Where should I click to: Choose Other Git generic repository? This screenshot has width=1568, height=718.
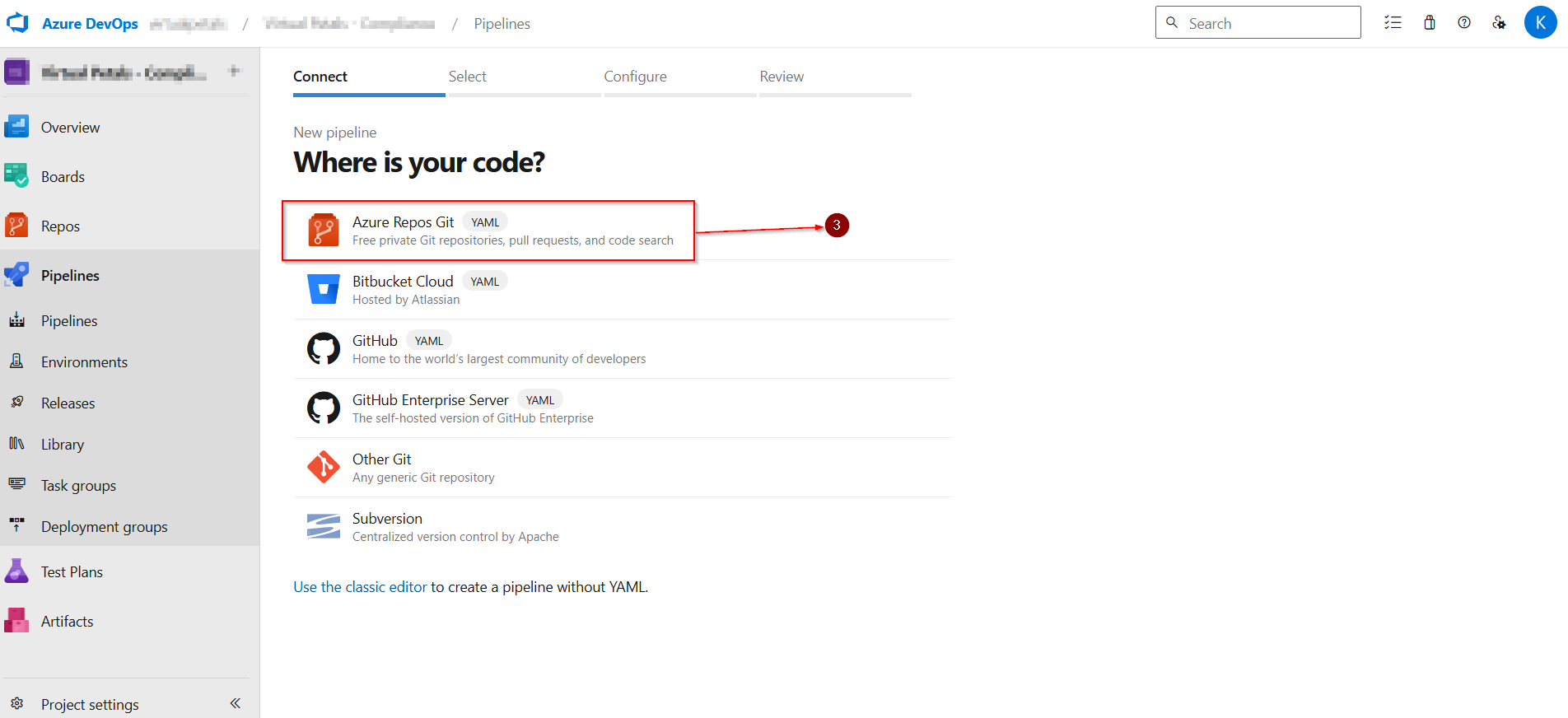(x=623, y=468)
